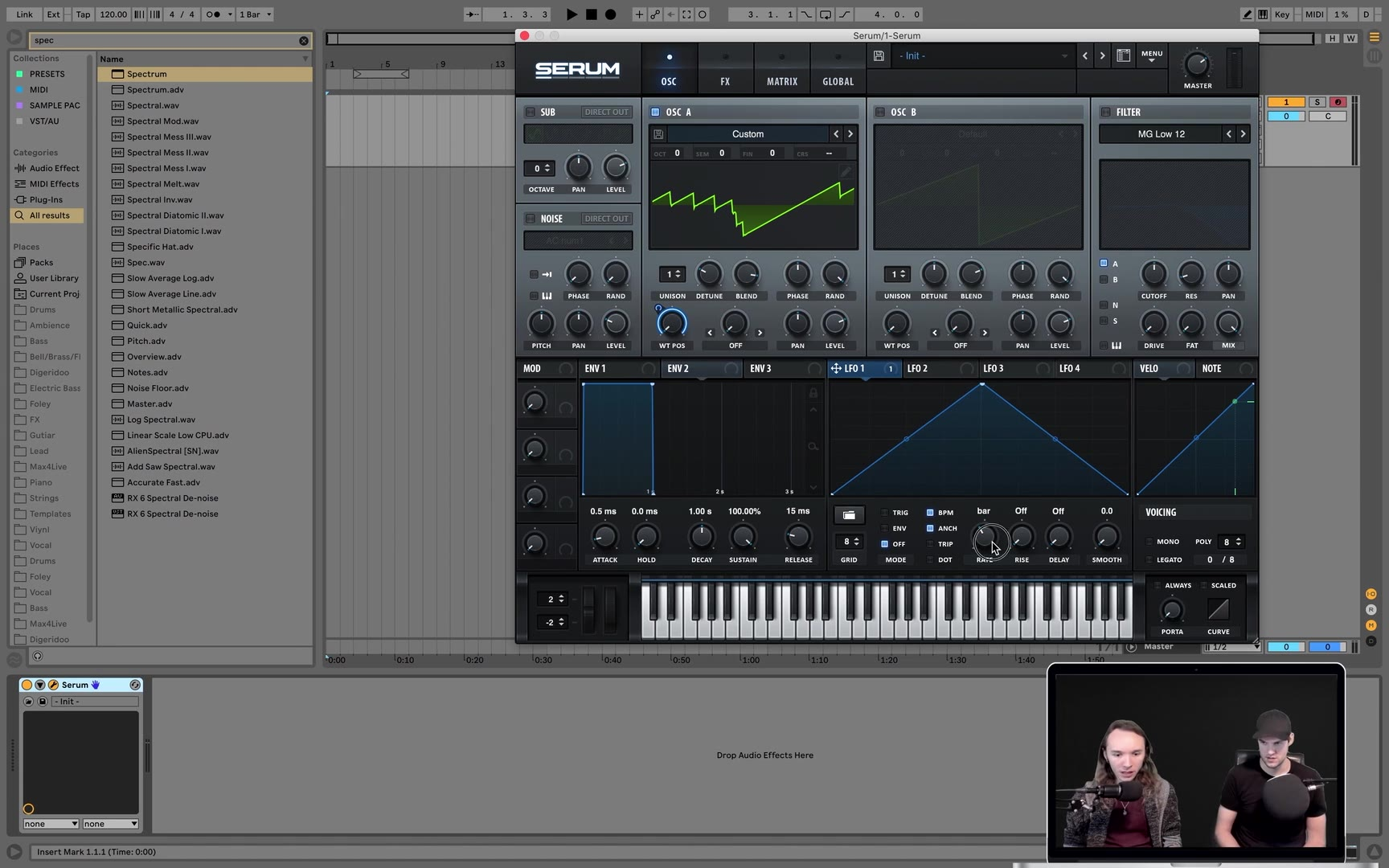Open the 1 Bar quantization menu
The image size is (1389, 868).
click(255, 14)
